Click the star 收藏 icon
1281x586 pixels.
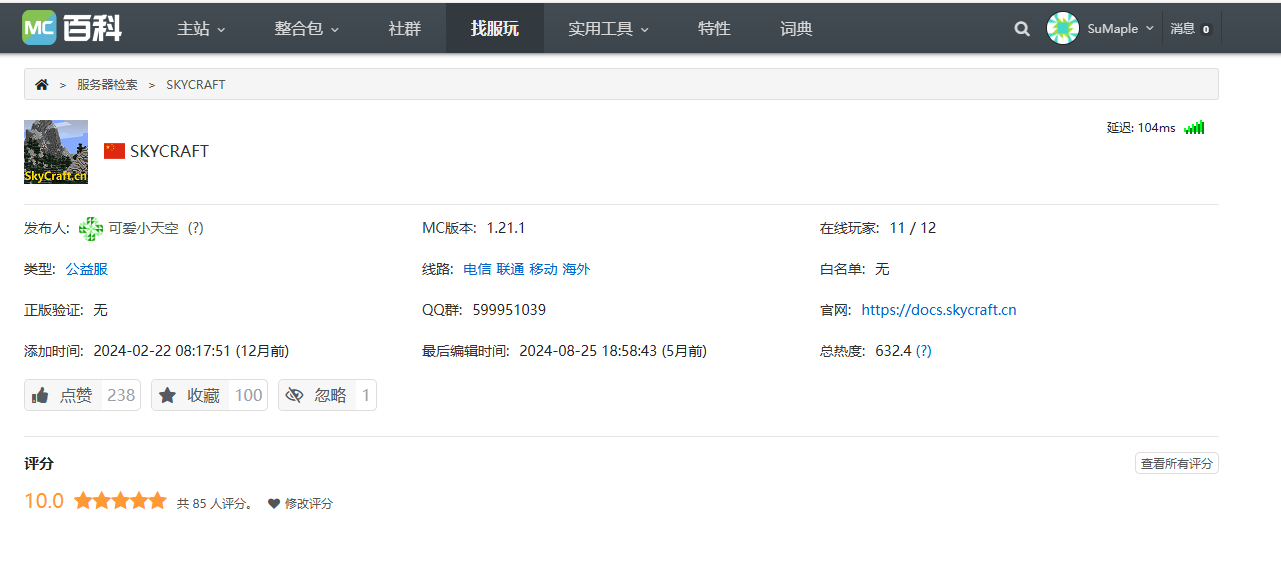[168, 395]
